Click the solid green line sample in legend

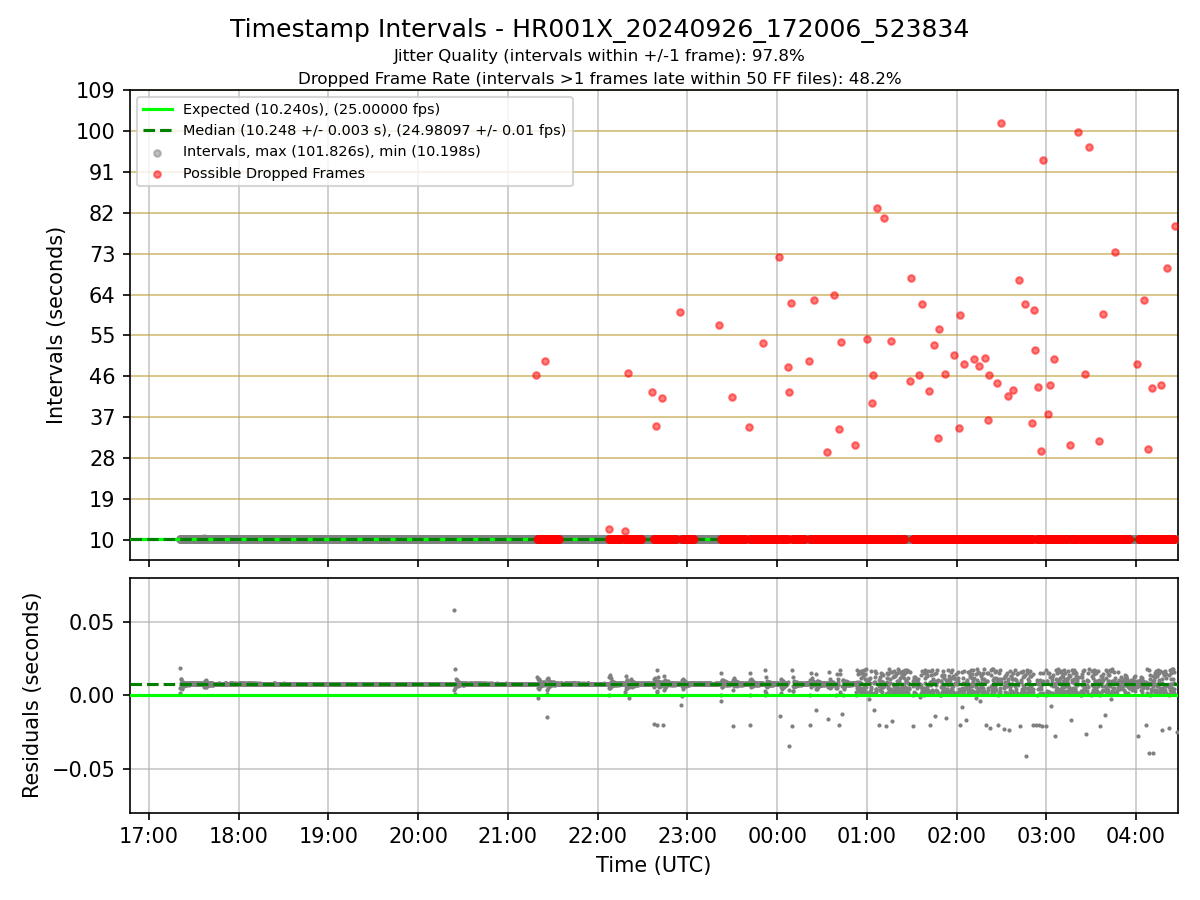159,109
